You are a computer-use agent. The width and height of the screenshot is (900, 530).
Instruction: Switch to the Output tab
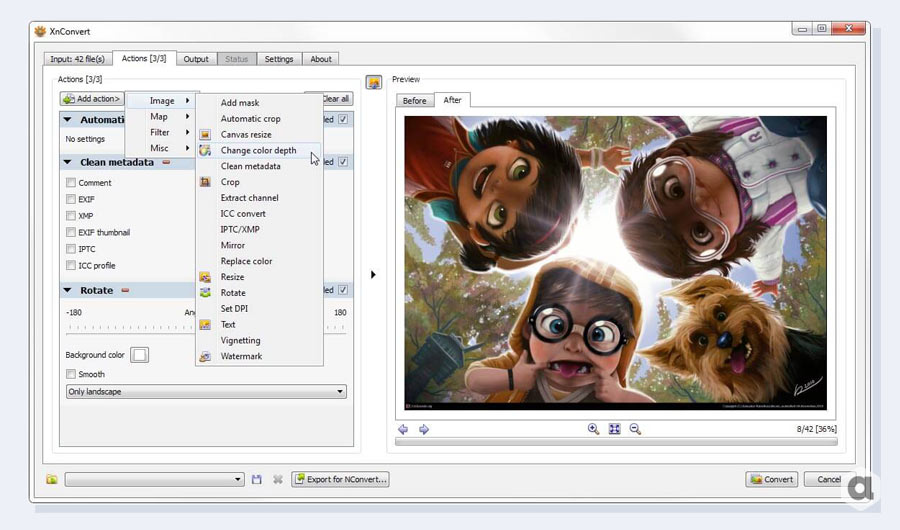tap(196, 59)
